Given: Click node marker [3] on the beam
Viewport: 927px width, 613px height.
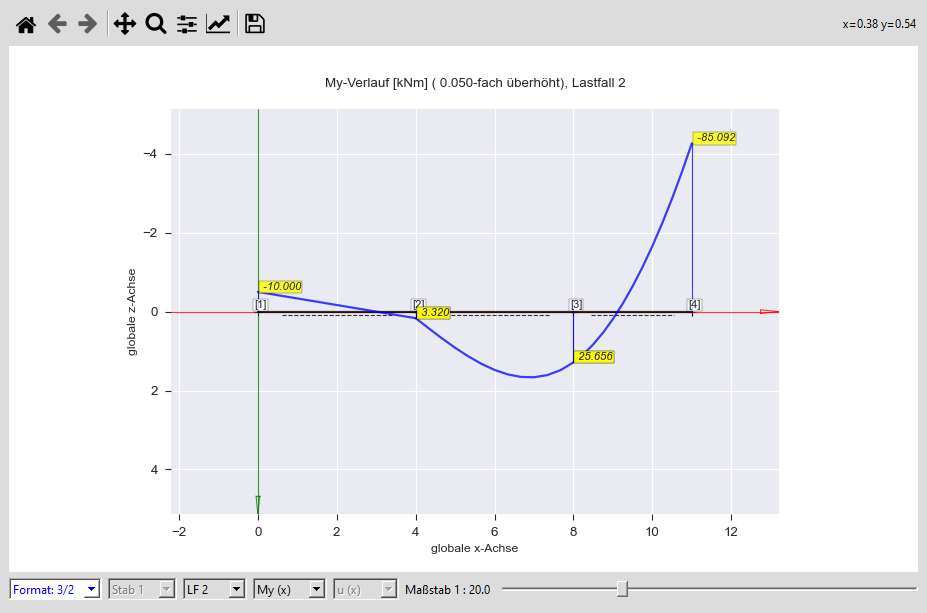Looking at the screenshot, I should pos(576,304).
